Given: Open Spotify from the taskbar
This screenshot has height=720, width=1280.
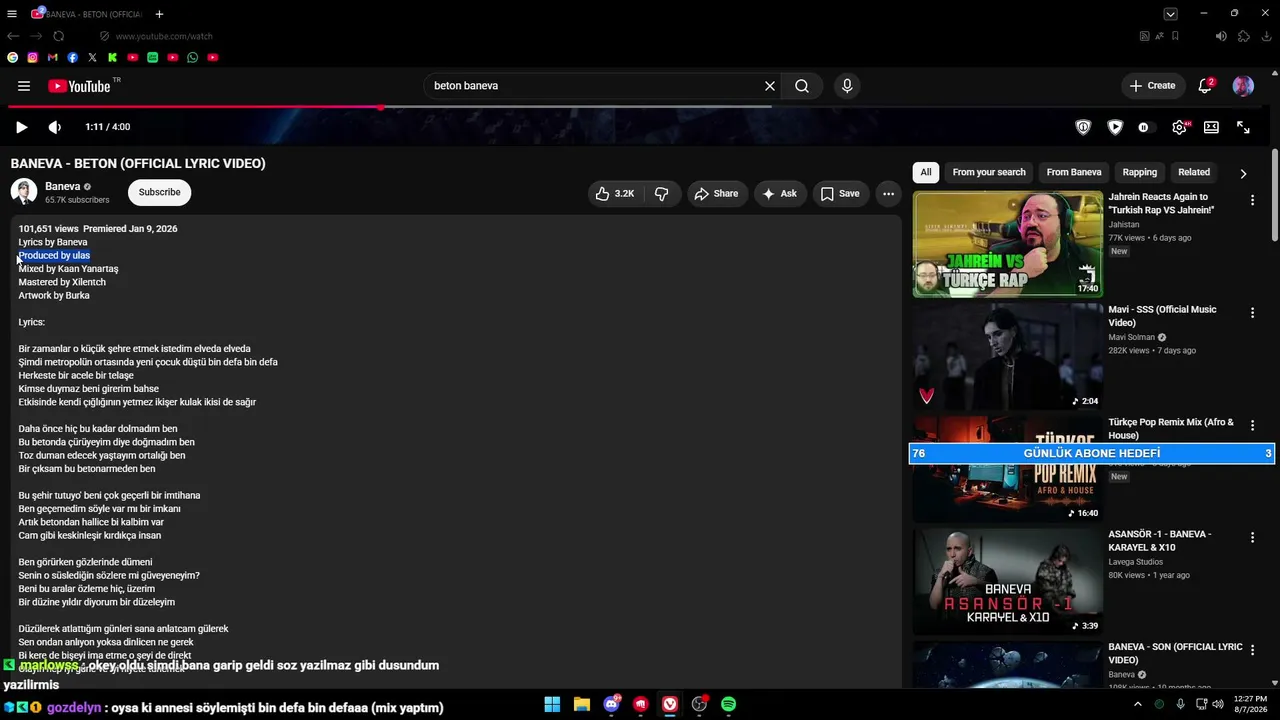Looking at the screenshot, I should point(729,705).
